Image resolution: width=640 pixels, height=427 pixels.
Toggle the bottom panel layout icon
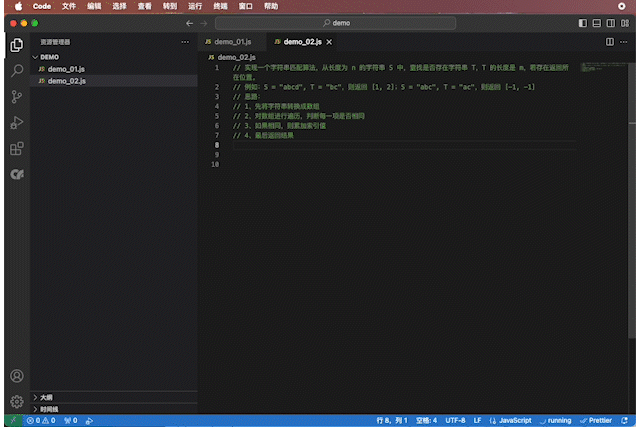(x=597, y=23)
